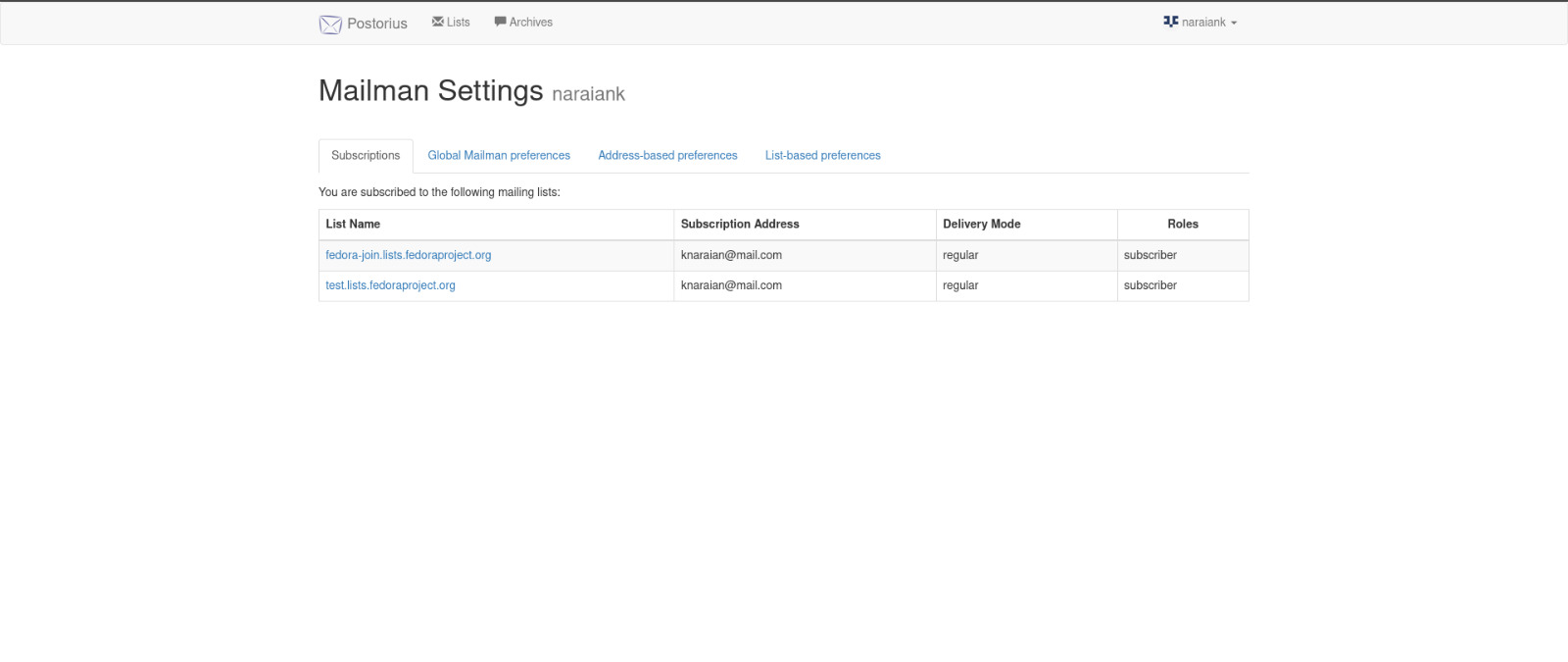The height and width of the screenshot is (662, 1568).
Task: Expand the naraiank user dropdown caret
Action: pos(1234,23)
